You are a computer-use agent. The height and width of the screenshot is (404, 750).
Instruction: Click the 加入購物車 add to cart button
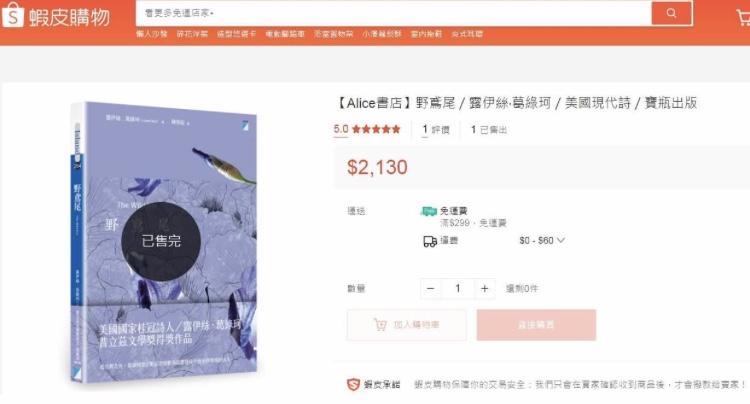click(407, 325)
